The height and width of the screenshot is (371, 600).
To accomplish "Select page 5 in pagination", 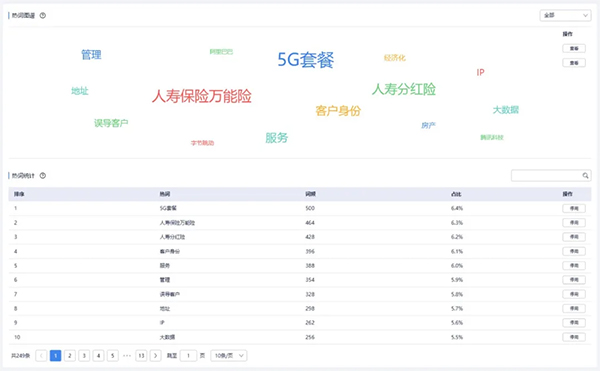I will 112,356.
